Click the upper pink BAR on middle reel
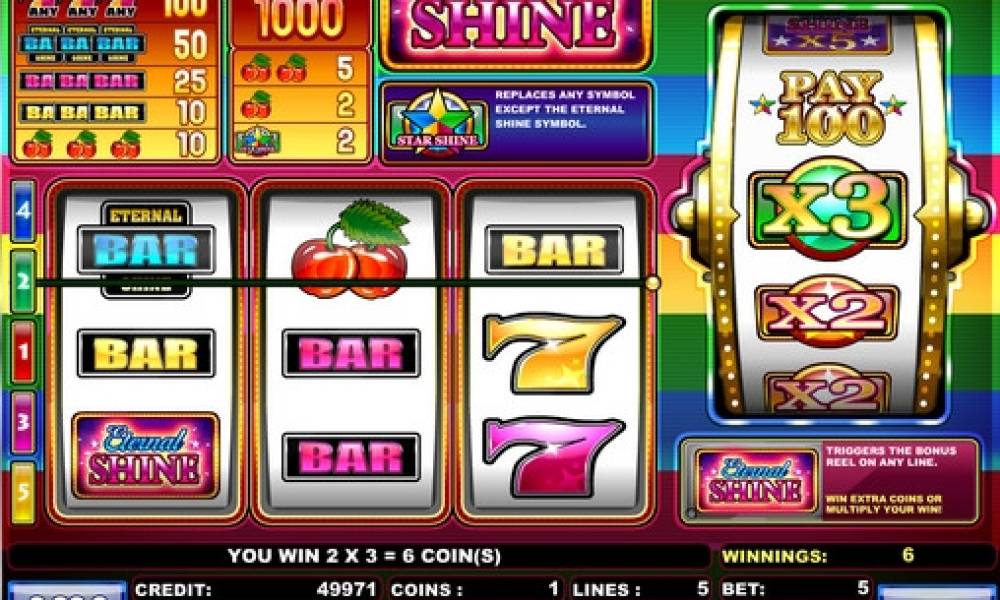This screenshot has height=600, width=1000. (351, 353)
